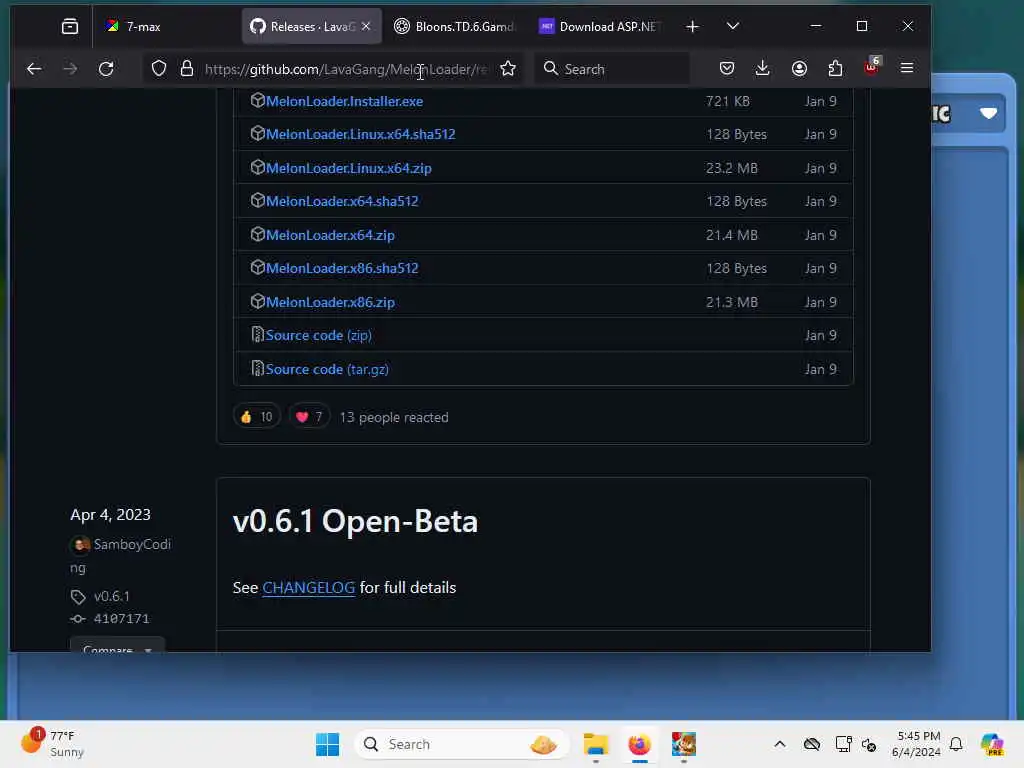Image resolution: width=1024 pixels, height=768 pixels.
Task: Bookmark this page with the star icon
Action: (508, 69)
